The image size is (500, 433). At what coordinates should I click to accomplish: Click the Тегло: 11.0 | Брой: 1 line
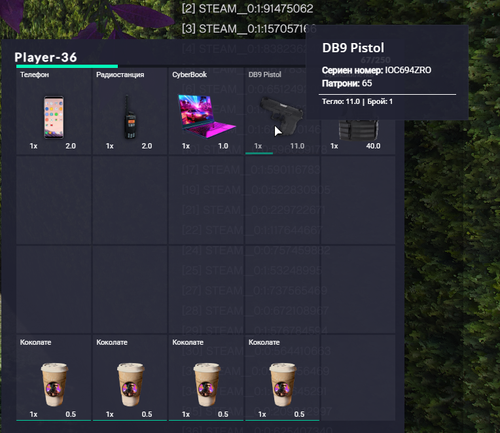[357, 101]
